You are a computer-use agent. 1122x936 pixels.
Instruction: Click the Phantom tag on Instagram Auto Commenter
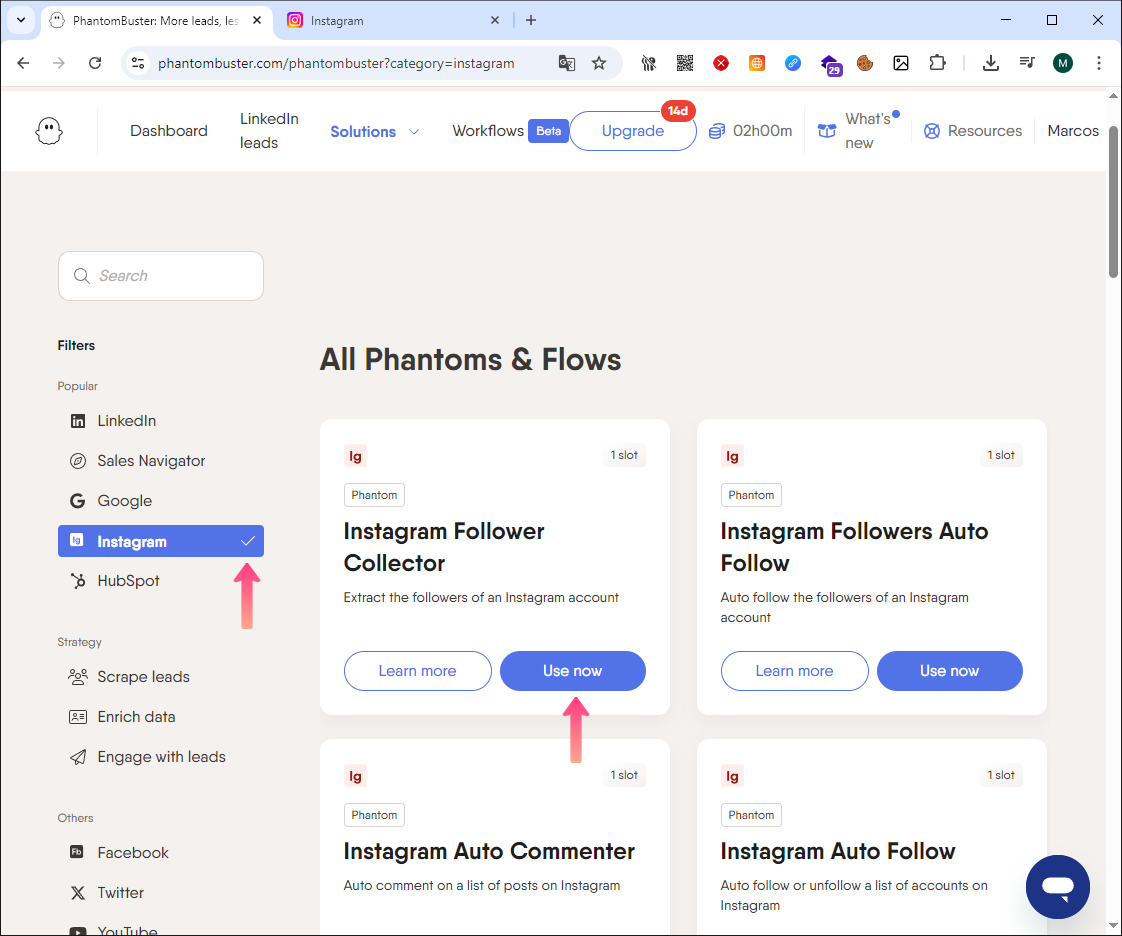coord(374,815)
